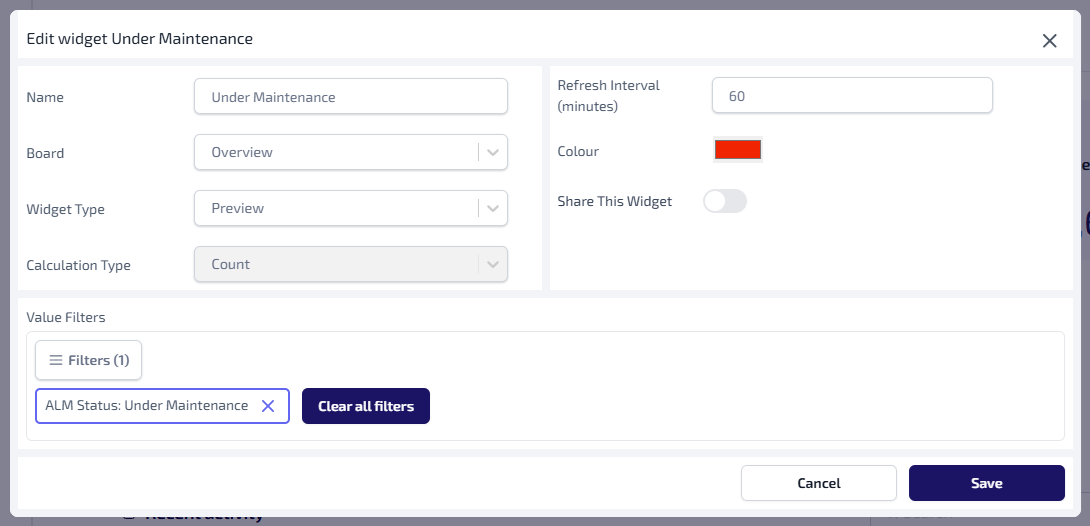Remove the ALM Status filter chip

(x=268, y=406)
